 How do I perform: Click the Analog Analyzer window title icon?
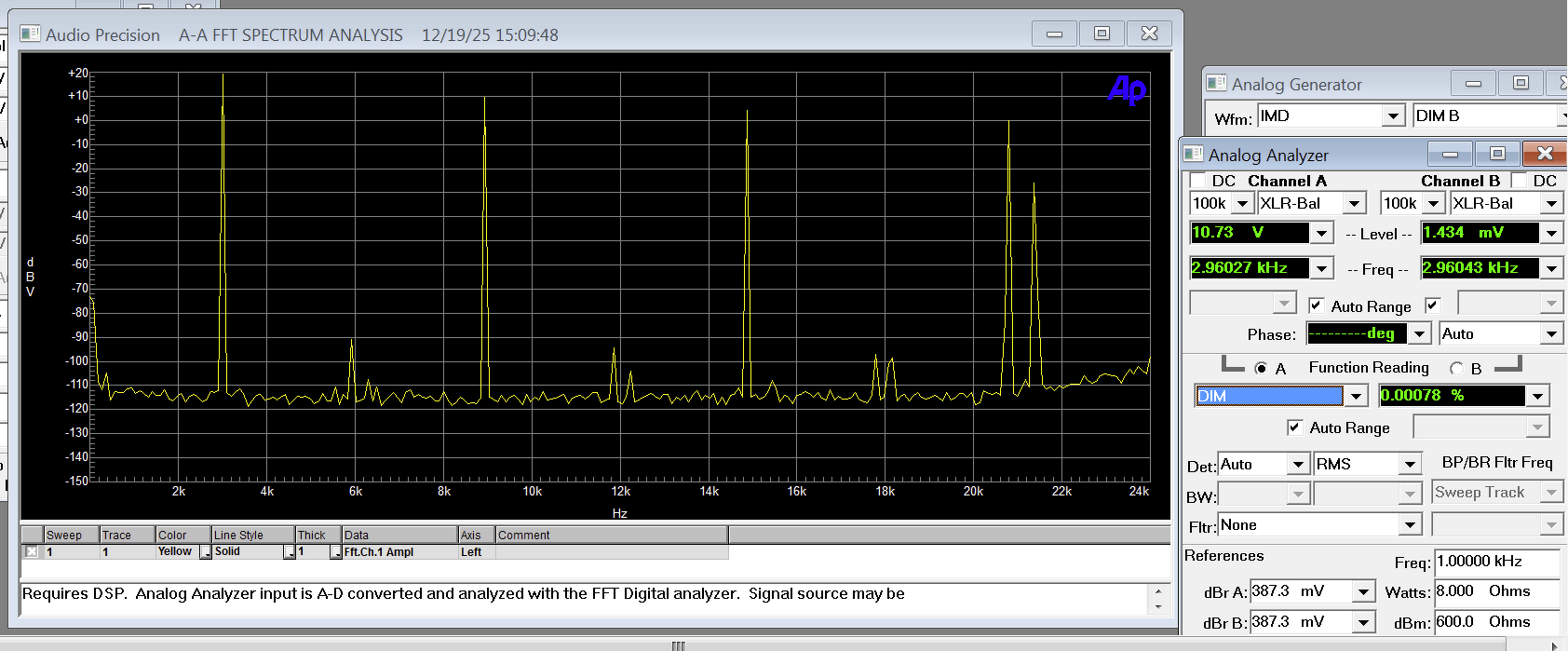1193,154
